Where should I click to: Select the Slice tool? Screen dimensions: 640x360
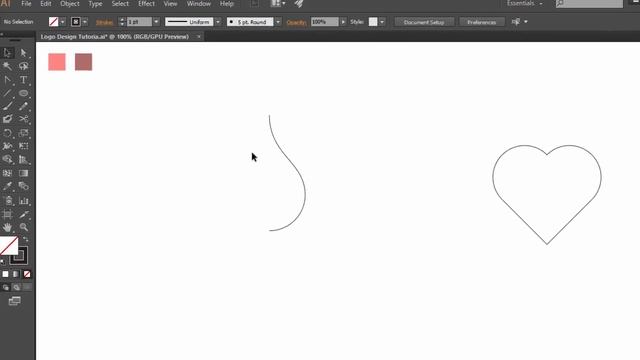coord(23,214)
